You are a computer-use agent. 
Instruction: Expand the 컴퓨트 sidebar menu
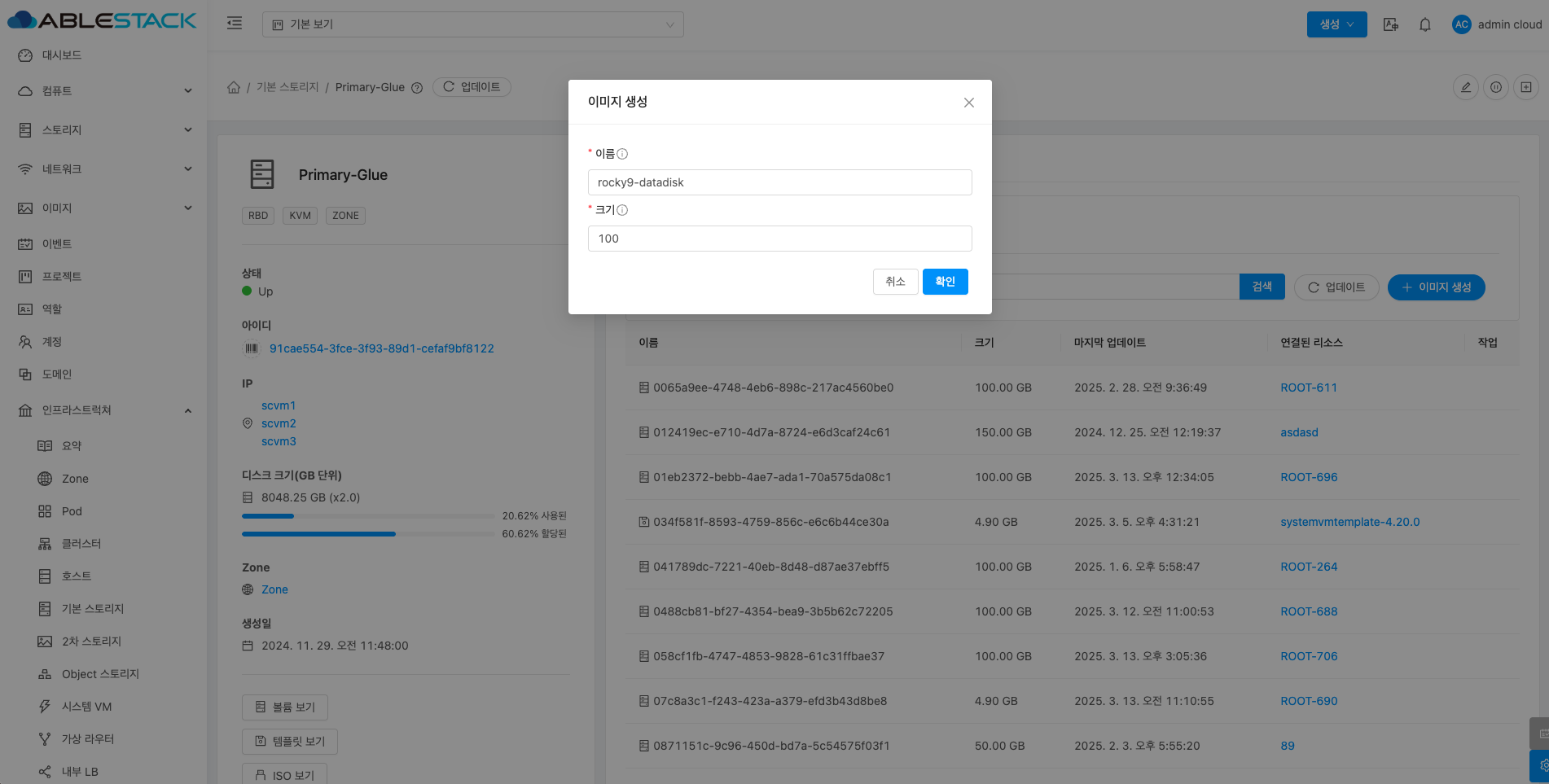pos(103,90)
